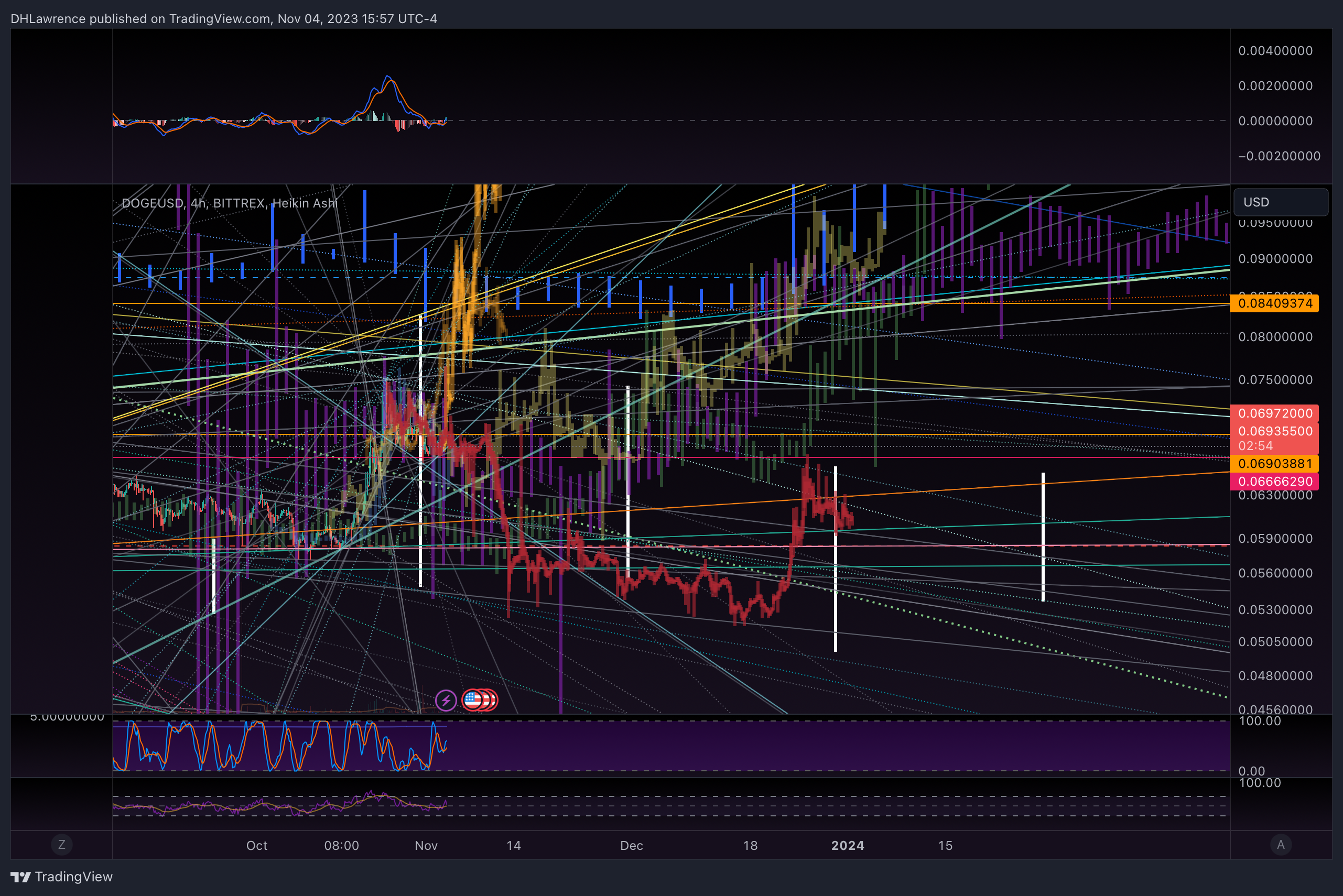
Task: Click the 0.05900000 price scale label
Action: point(1275,539)
